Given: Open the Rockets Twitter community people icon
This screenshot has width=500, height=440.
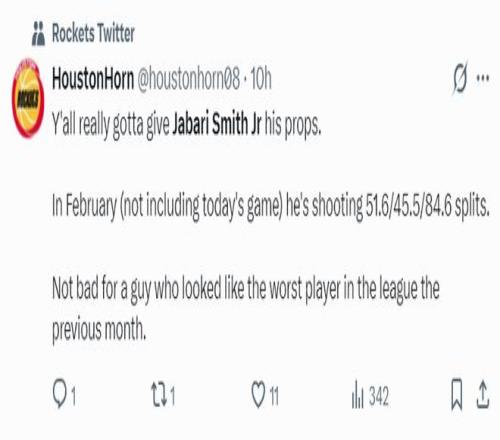Looking at the screenshot, I should click(38, 33).
